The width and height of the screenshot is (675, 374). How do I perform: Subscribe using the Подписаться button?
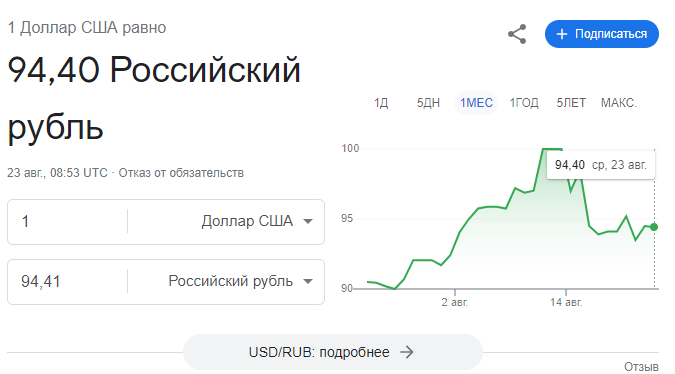tap(601, 34)
